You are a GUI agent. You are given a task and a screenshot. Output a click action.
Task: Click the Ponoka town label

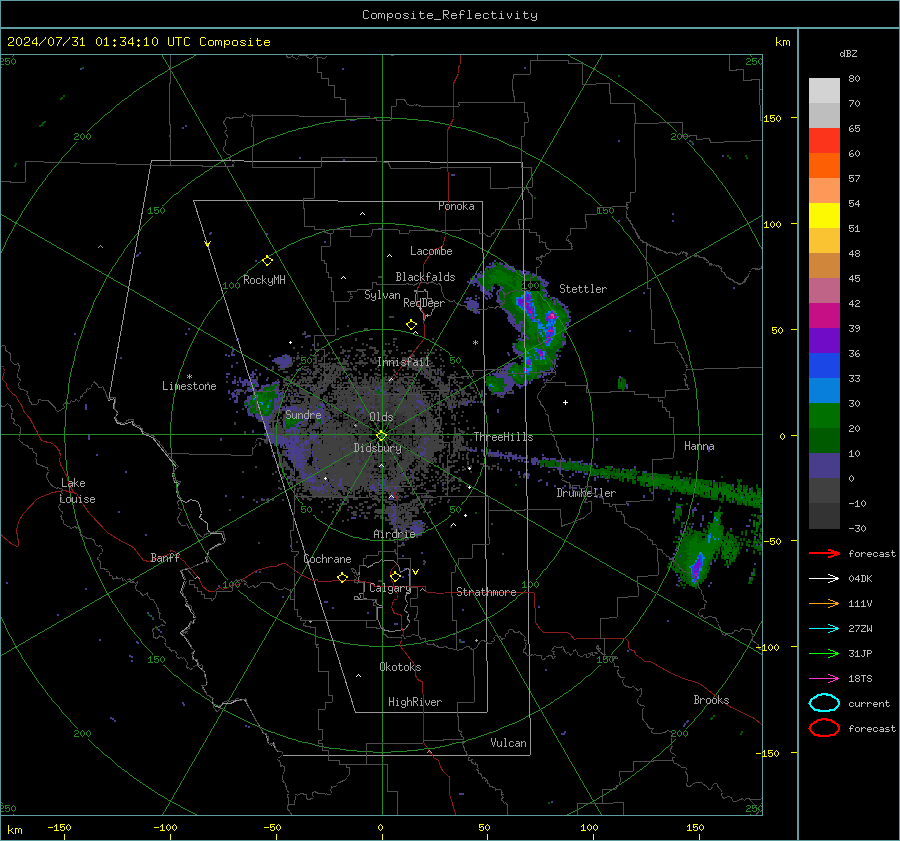456,206
